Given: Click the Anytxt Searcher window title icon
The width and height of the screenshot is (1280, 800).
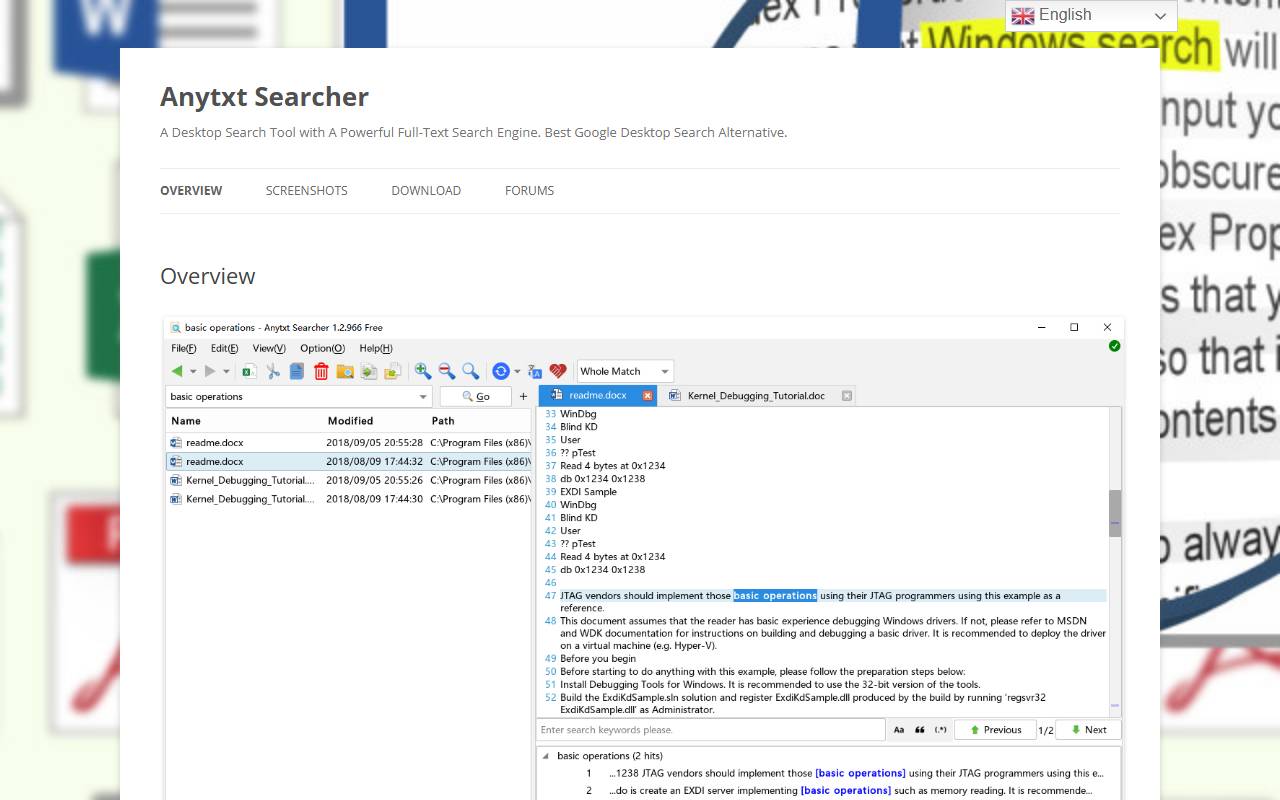Looking at the screenshot, I should 176,327.
